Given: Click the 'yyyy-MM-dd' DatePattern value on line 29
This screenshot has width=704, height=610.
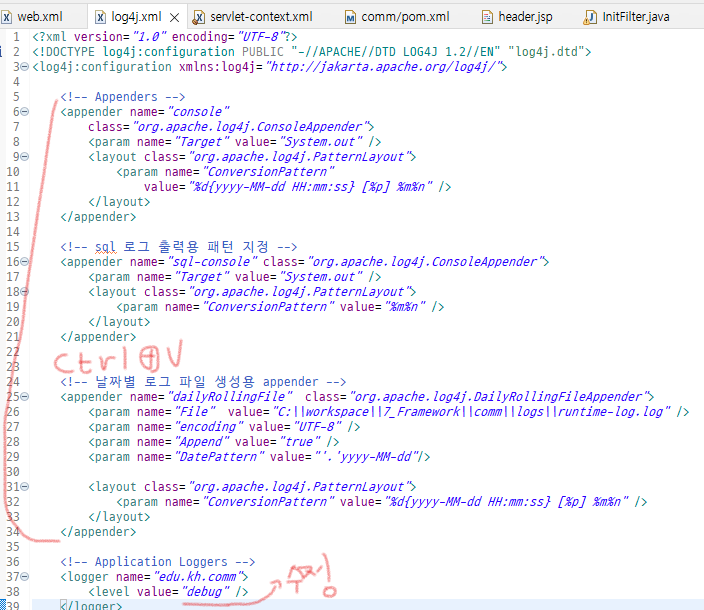Looking at the screenshot, I should (366, 457).
